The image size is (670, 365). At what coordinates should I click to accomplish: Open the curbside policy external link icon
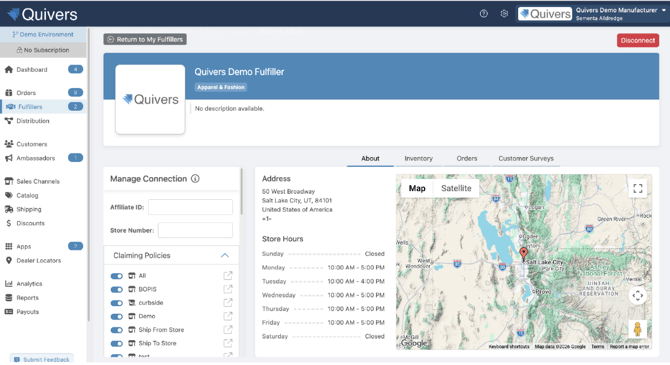click(x=228, y=303)
